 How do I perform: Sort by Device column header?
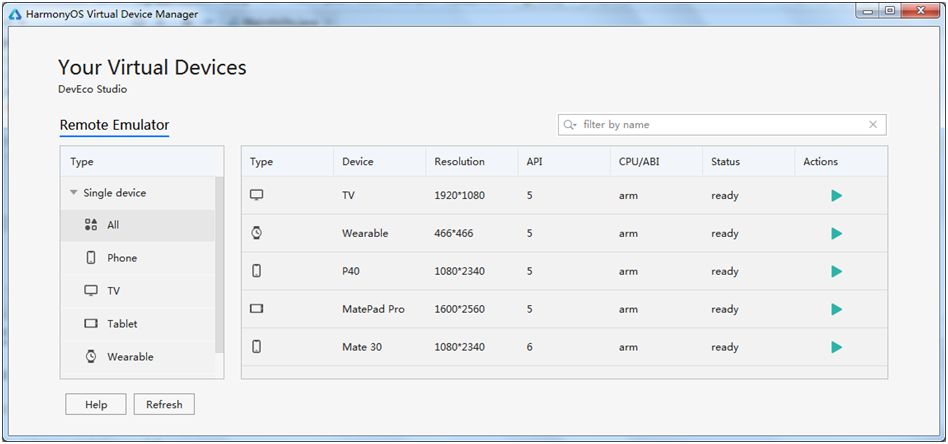(x=380, y=162)
